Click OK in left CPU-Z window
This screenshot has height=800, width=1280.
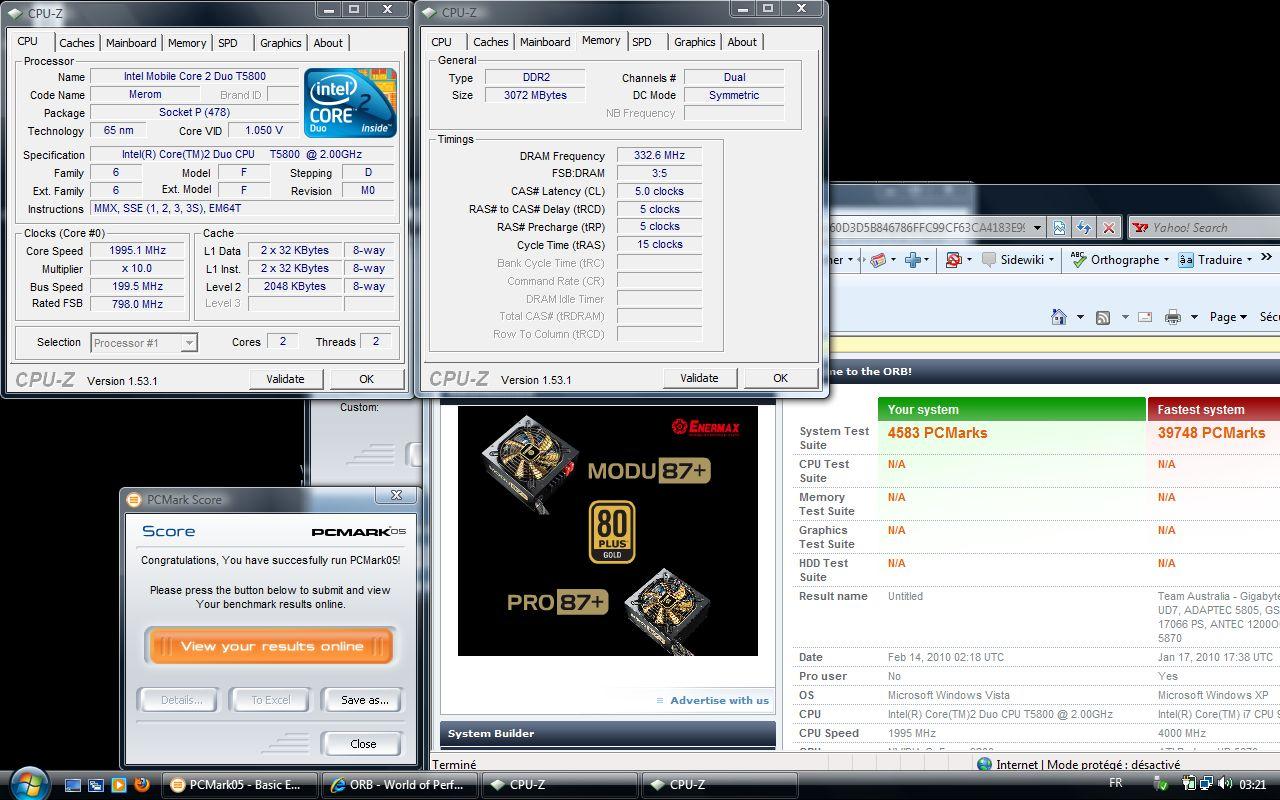(x=366, y=379)
